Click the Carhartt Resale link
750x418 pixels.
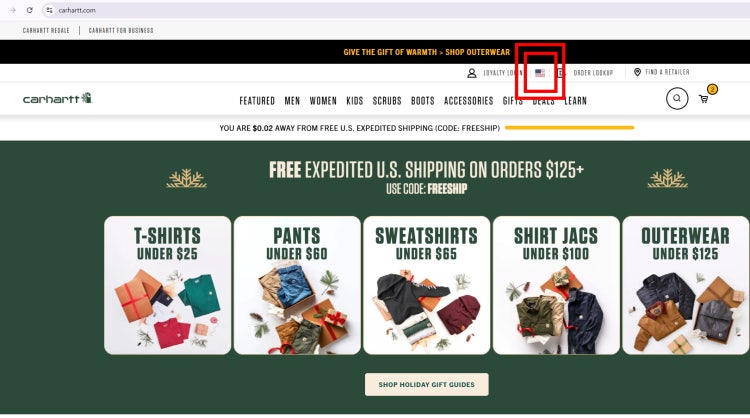pos(46,30)
